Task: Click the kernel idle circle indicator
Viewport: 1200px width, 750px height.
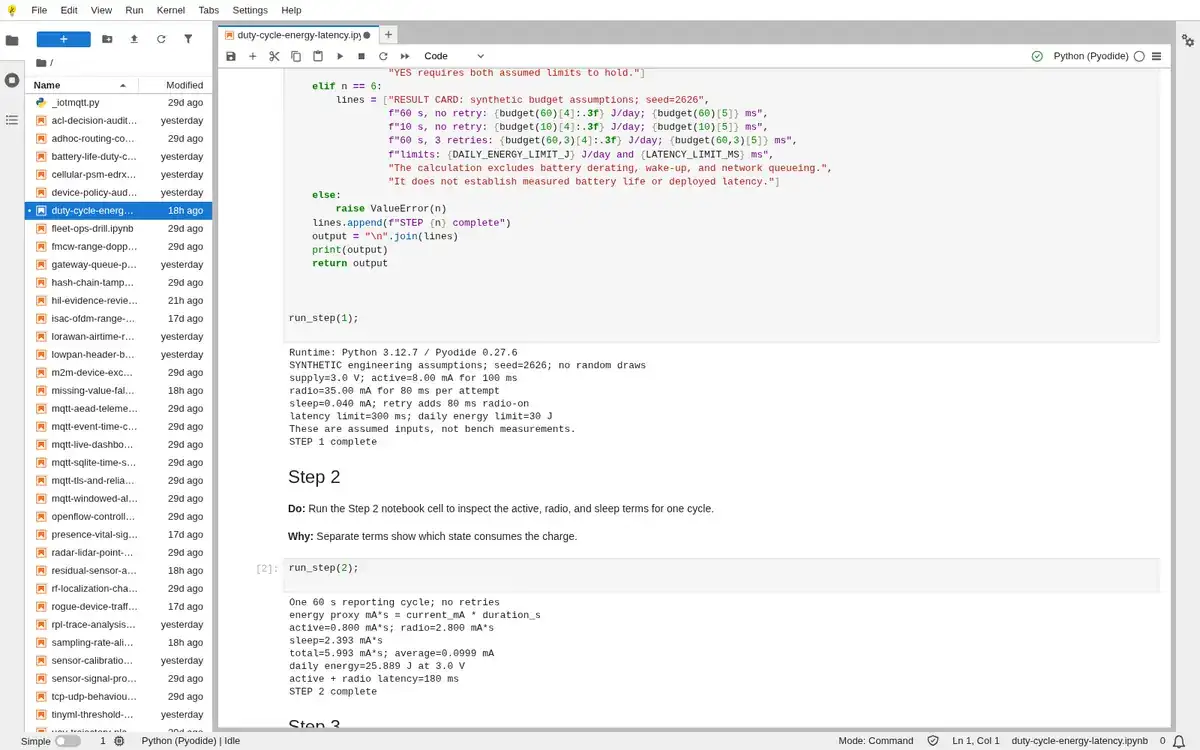Action: click(1139, 56)
